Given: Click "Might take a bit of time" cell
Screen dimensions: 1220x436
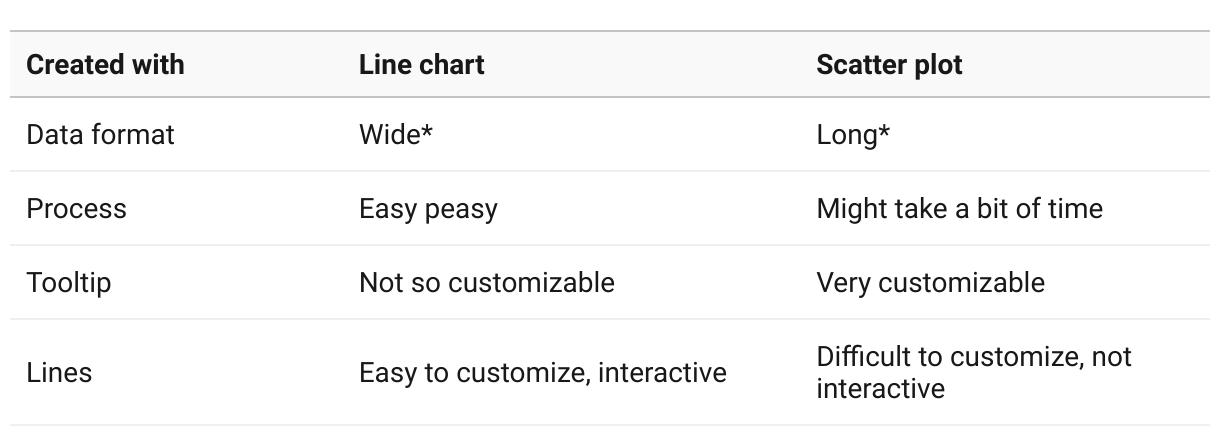Looking at the screenshot, I should [959, 209].
